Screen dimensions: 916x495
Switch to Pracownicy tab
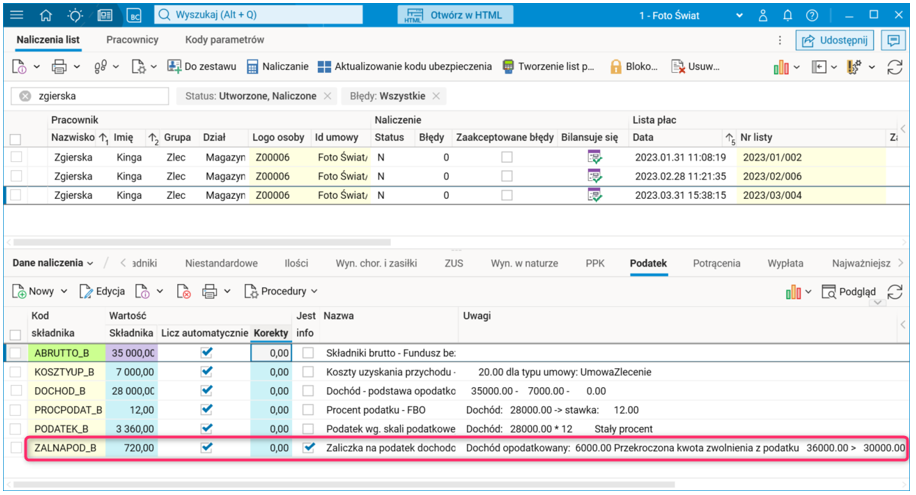pos(132,40)
